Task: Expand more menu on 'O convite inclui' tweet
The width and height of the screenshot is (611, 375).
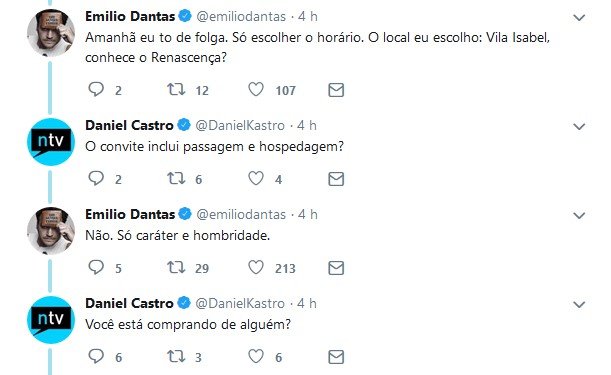Action: click(579, 127)
